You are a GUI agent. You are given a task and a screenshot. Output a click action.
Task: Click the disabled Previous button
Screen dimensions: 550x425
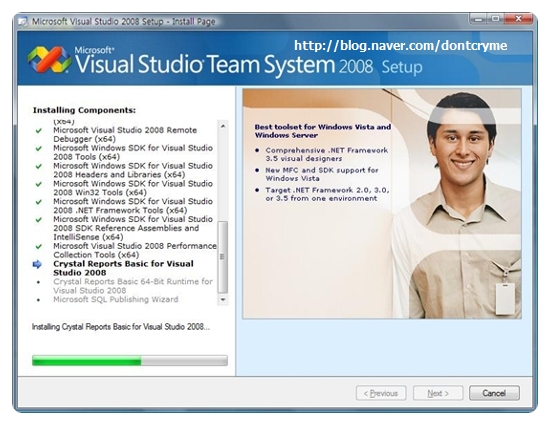point(381,393)
